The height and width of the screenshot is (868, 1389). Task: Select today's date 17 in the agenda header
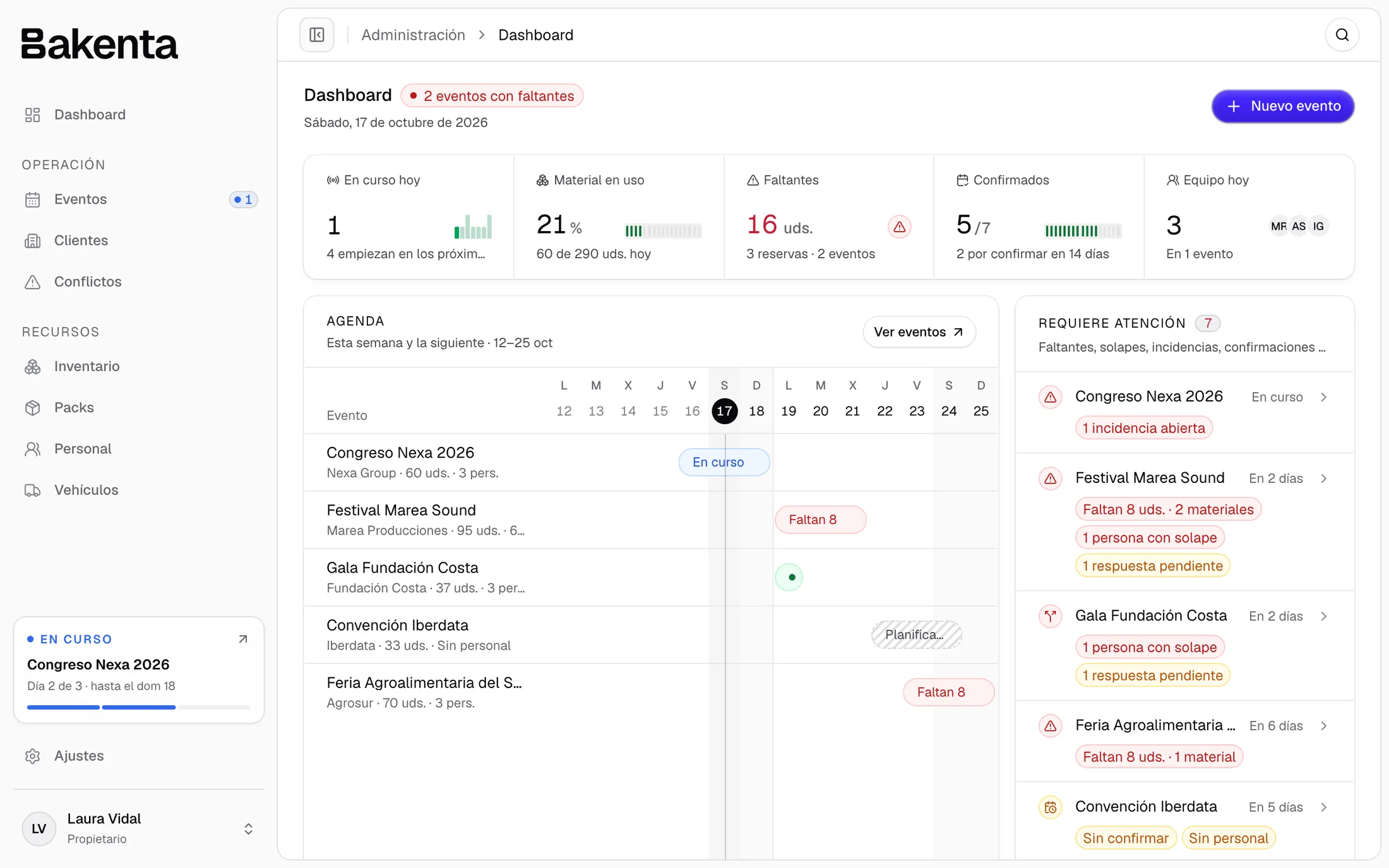(725, 411)
